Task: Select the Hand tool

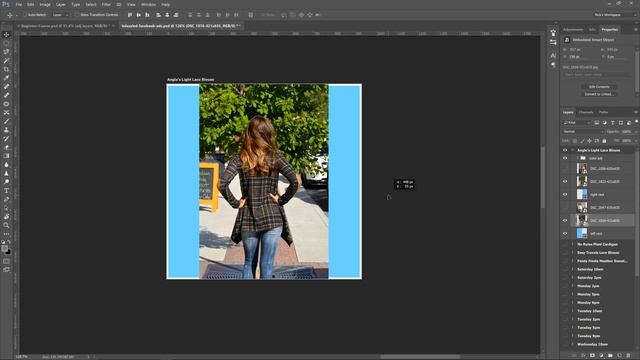Action: [x=6, y=217]
